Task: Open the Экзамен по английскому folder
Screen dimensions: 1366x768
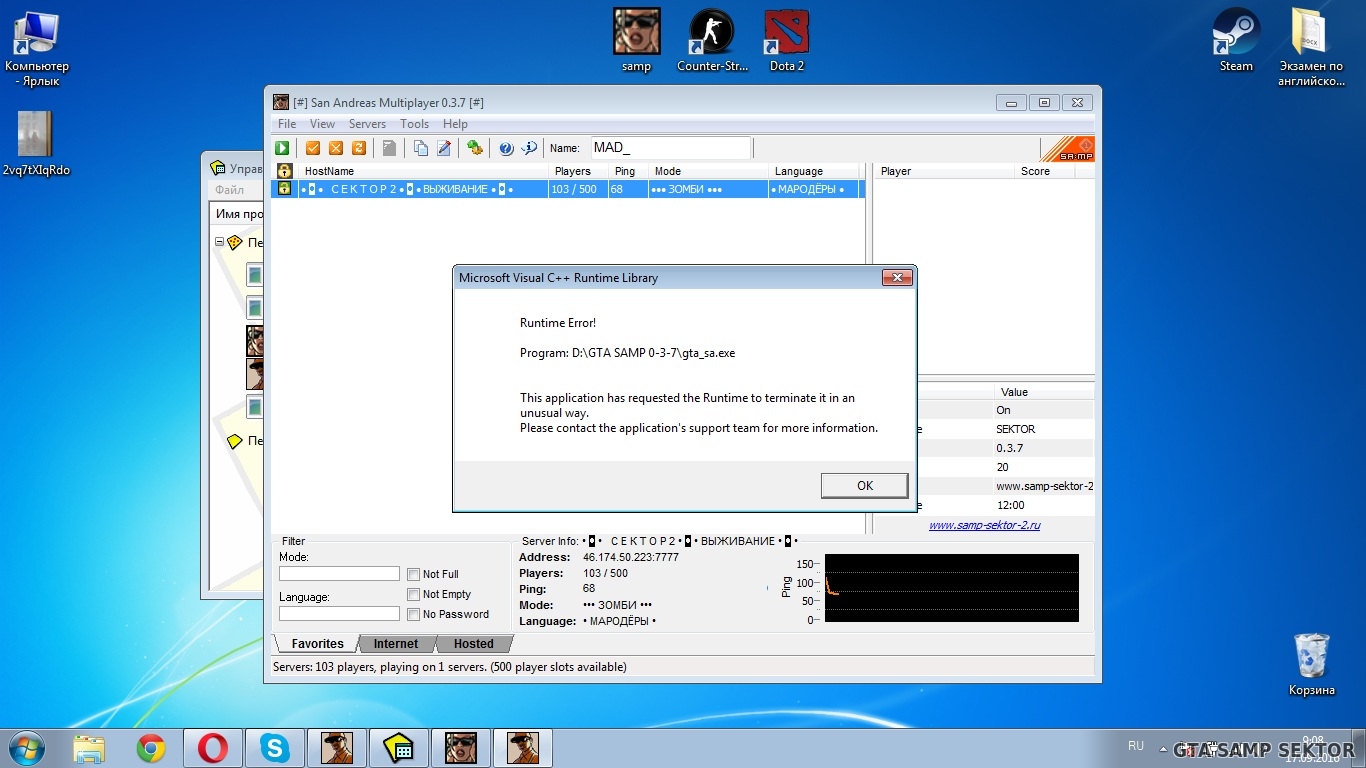Action: (1311, 47)
